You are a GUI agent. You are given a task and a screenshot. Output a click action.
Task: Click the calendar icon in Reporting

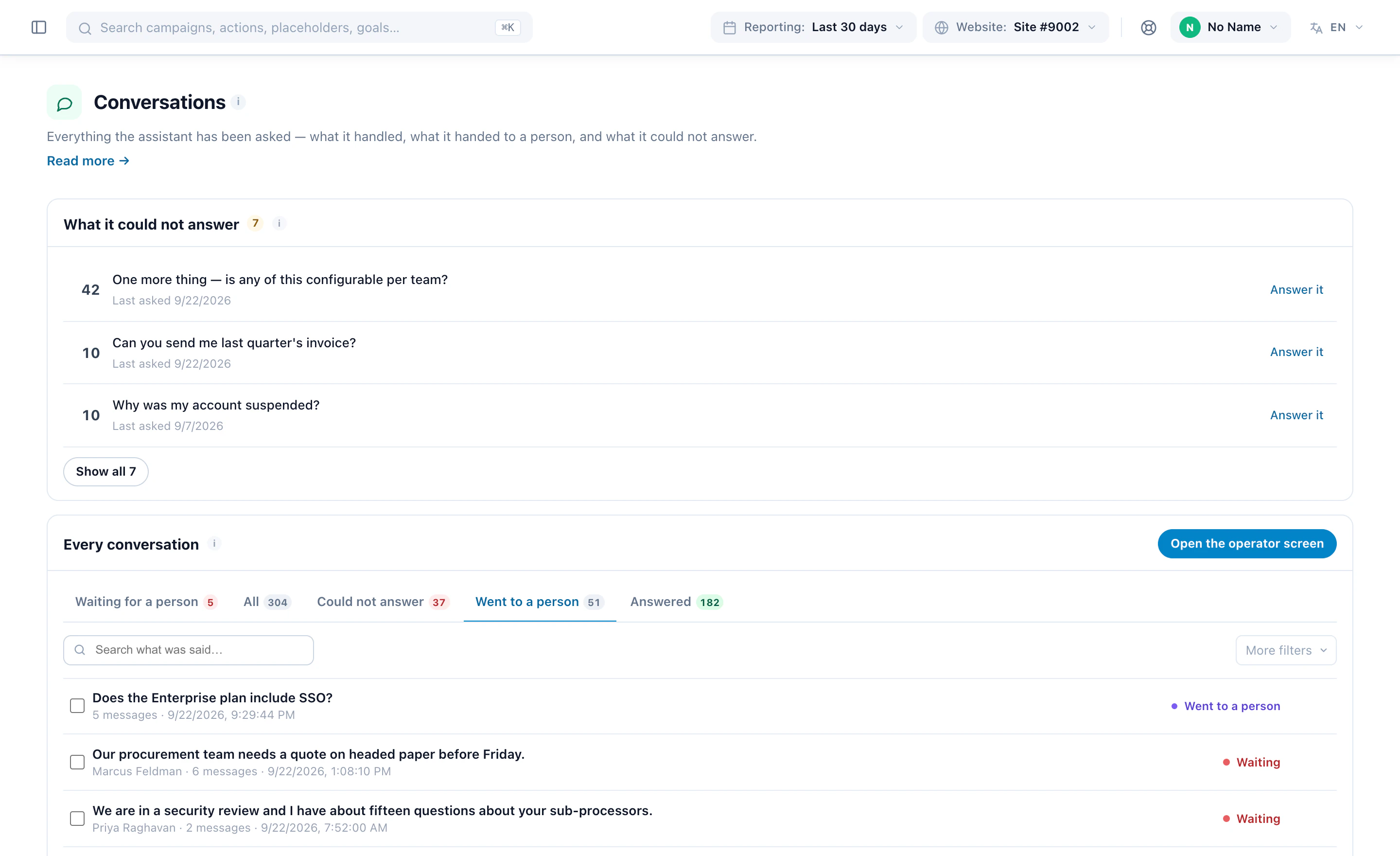[730, 27]
